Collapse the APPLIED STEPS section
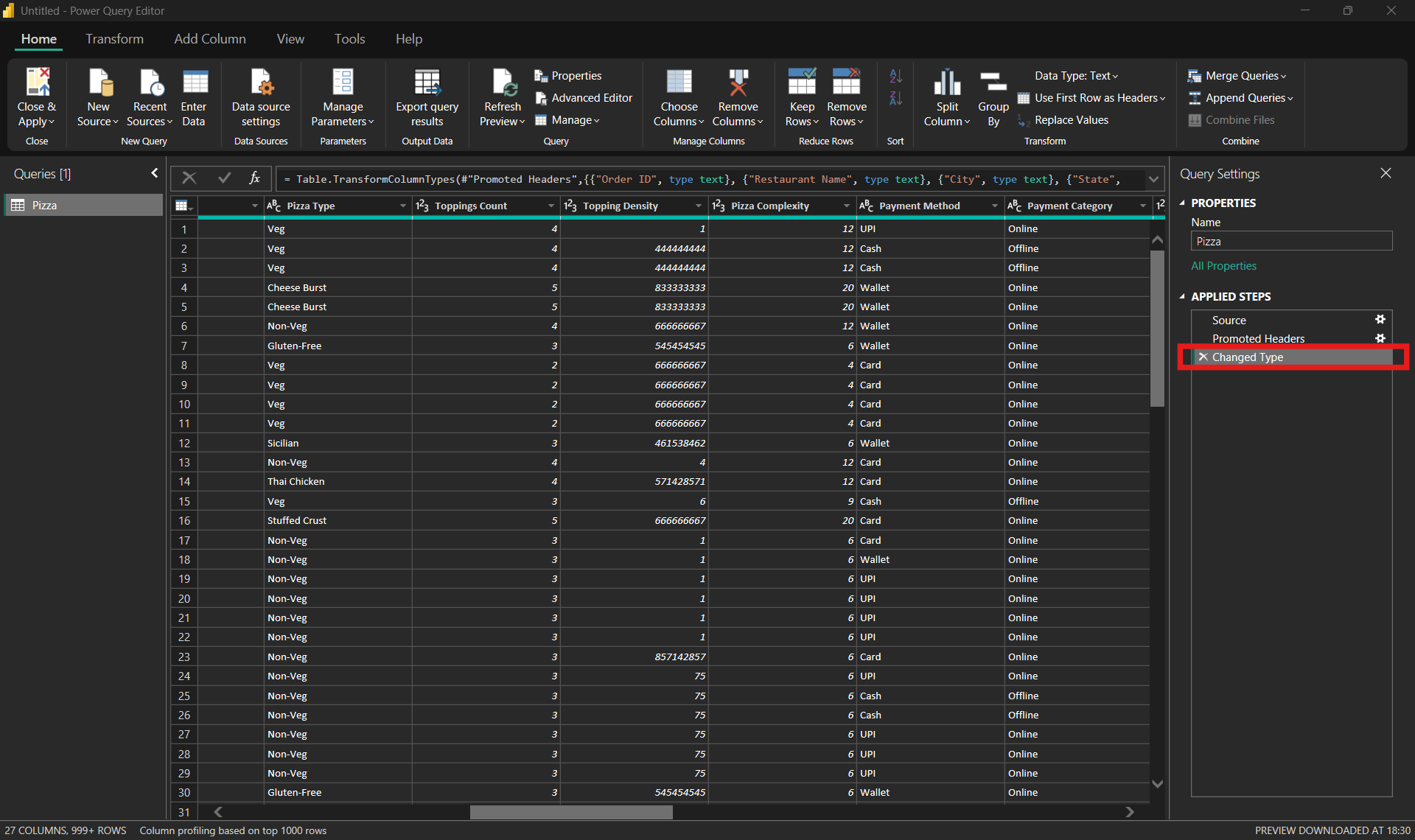The width and height of the screenshot is (1415, 840). tap(1182, 296)
